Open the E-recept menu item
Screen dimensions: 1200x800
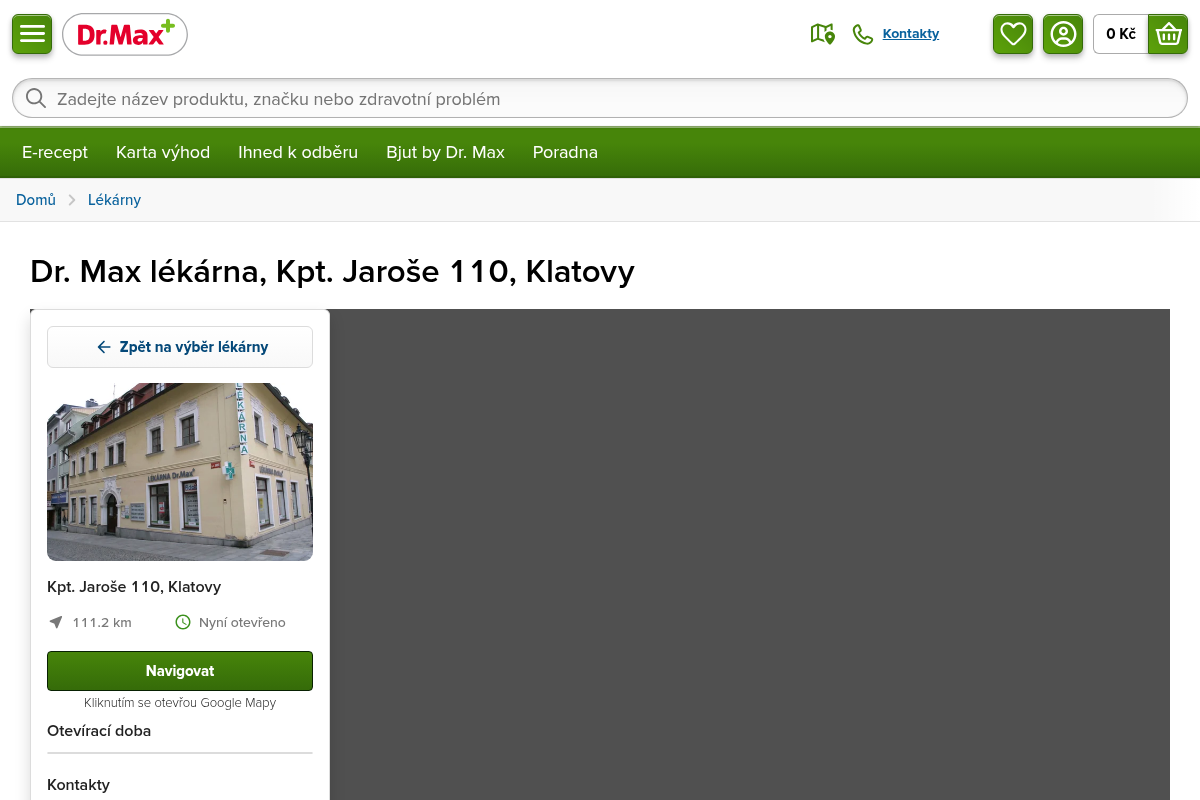pyautogui.click(x=55, y=152)
